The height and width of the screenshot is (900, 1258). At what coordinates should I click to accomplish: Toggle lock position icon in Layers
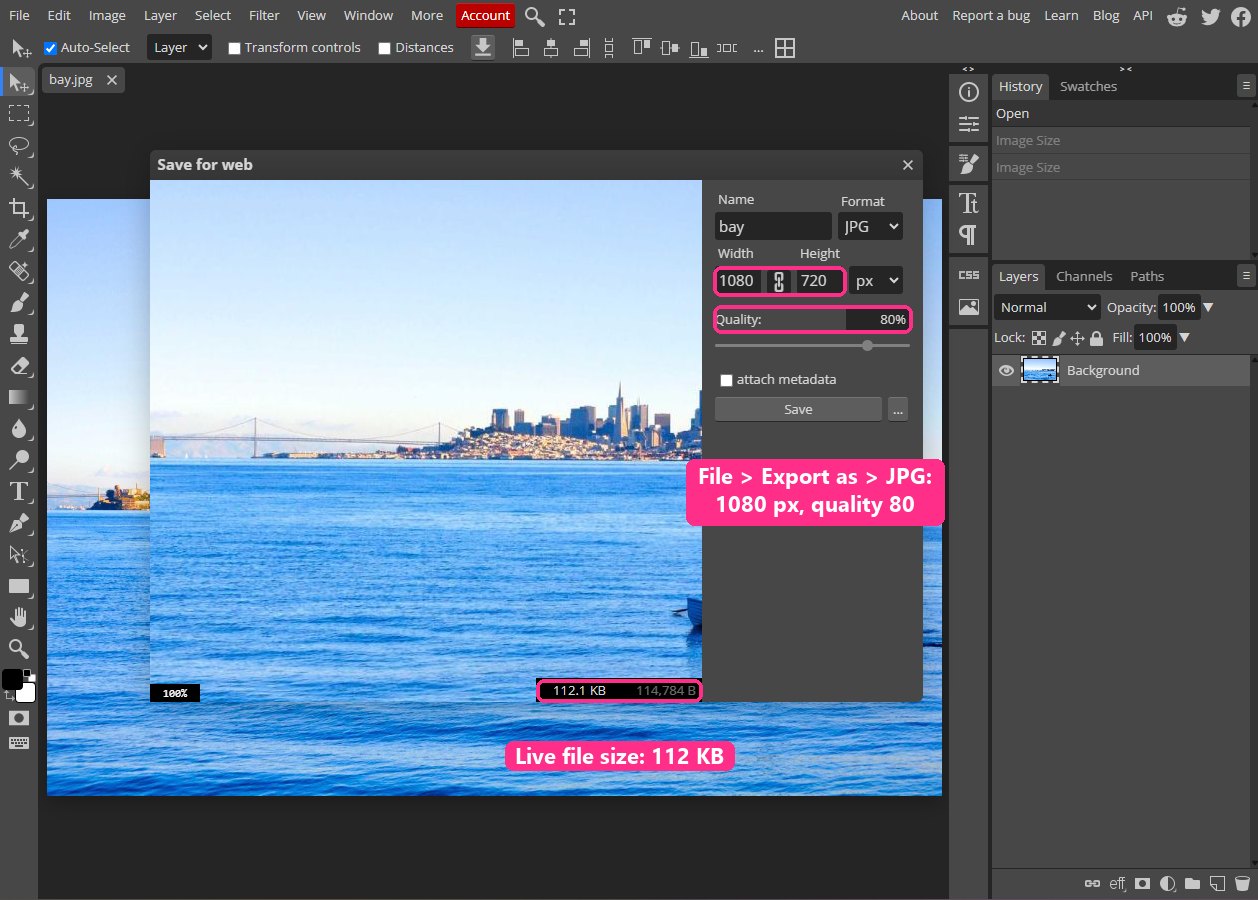pos(1077,338)
